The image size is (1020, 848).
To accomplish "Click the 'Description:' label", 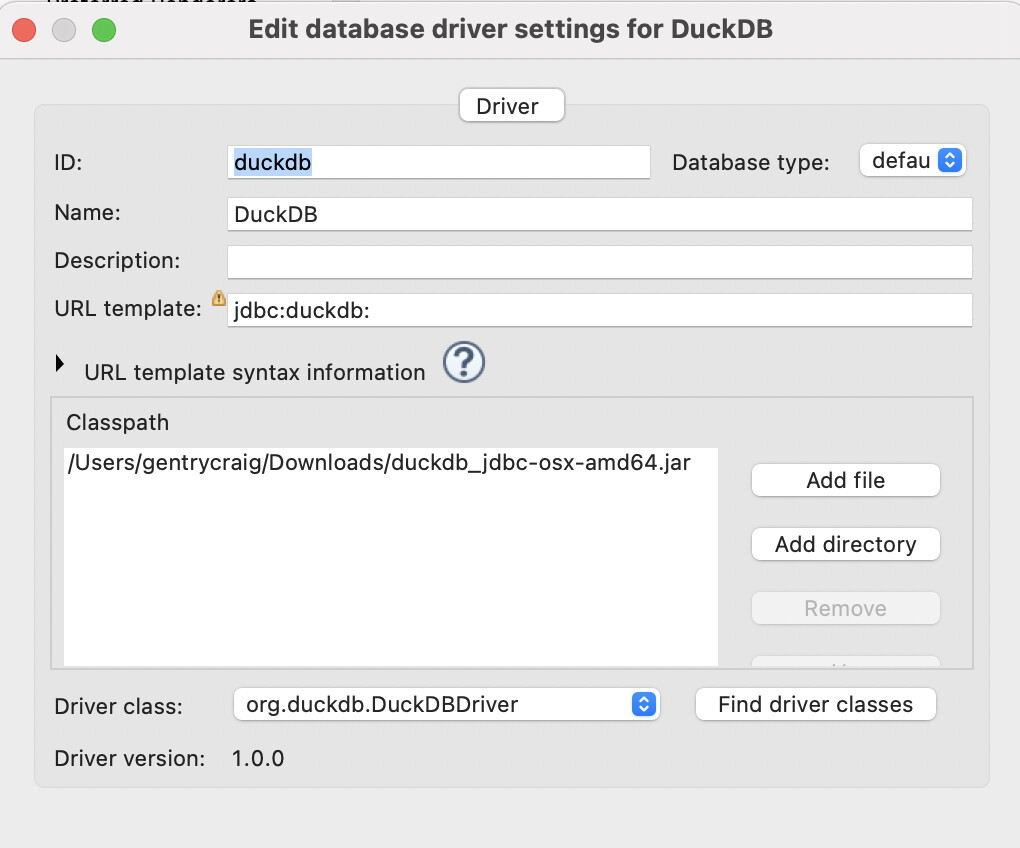I will pos(117,260).
